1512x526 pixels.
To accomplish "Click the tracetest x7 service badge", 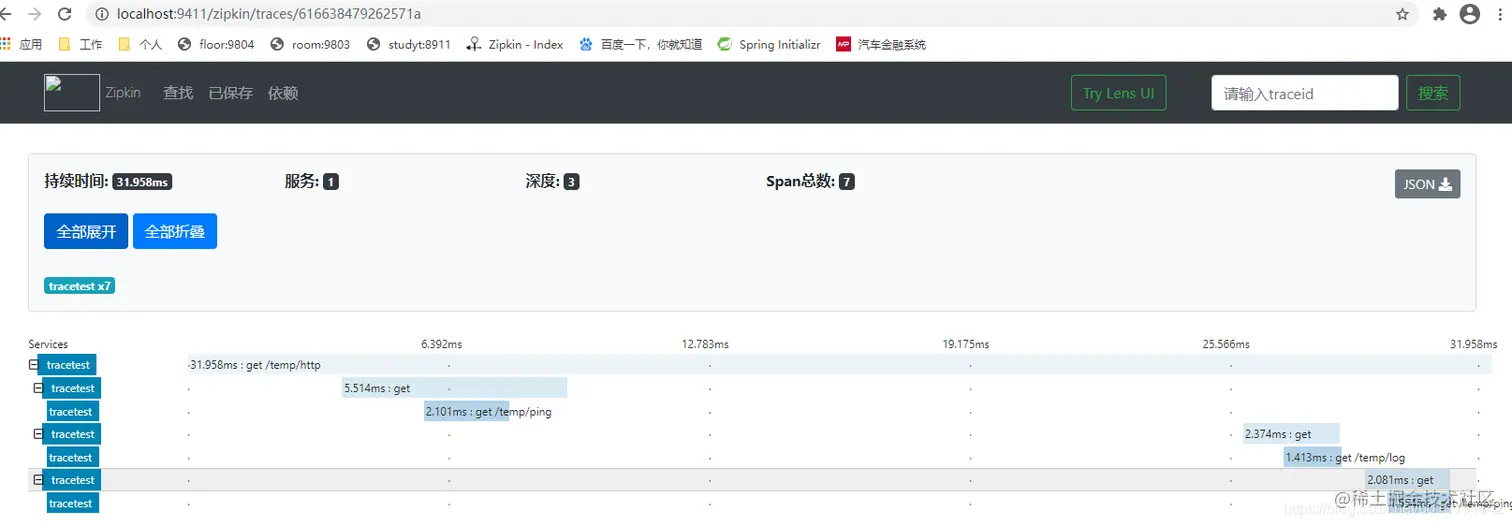I will pyautogui.click(x=80, y=286).
